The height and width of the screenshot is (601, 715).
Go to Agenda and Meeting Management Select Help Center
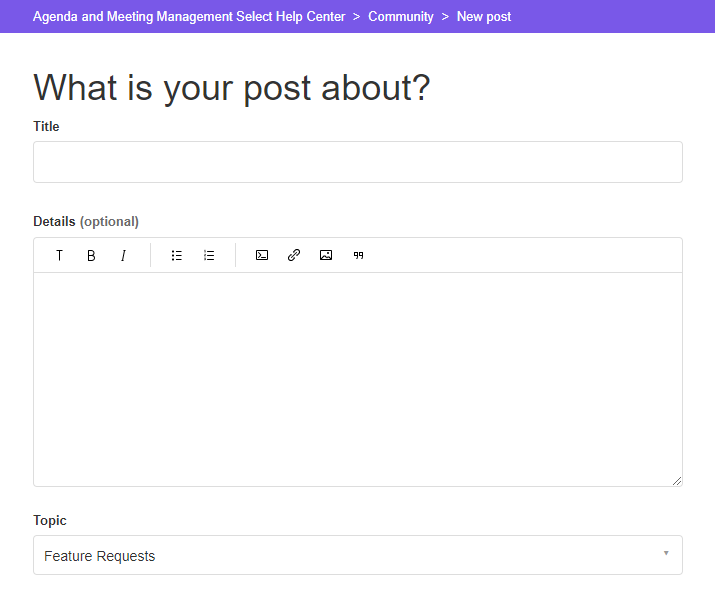(x=189, y=16)
